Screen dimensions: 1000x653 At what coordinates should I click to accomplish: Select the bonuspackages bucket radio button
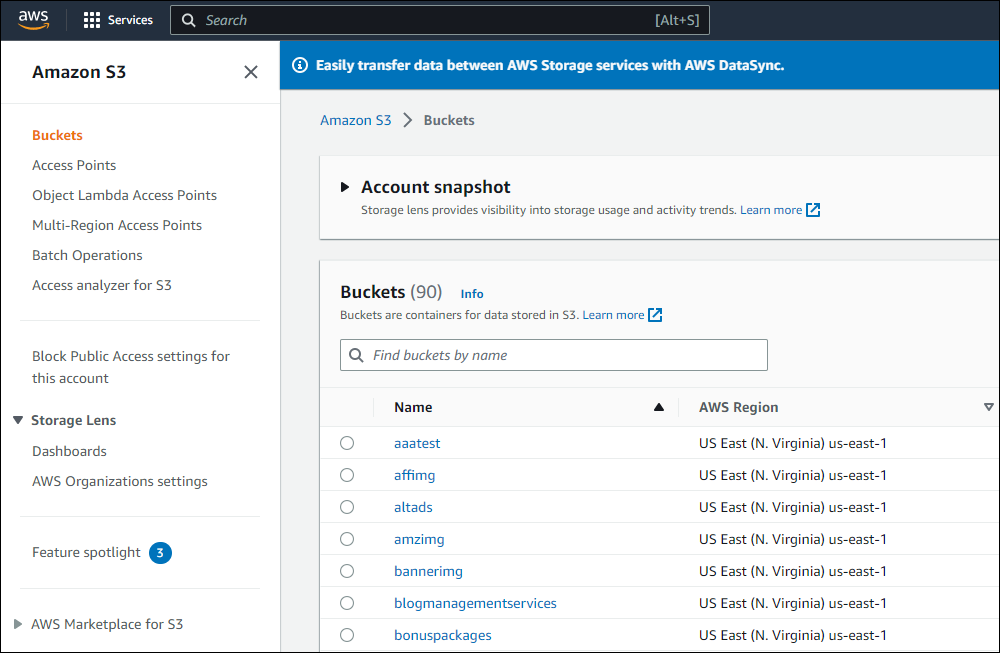[347, 635]
